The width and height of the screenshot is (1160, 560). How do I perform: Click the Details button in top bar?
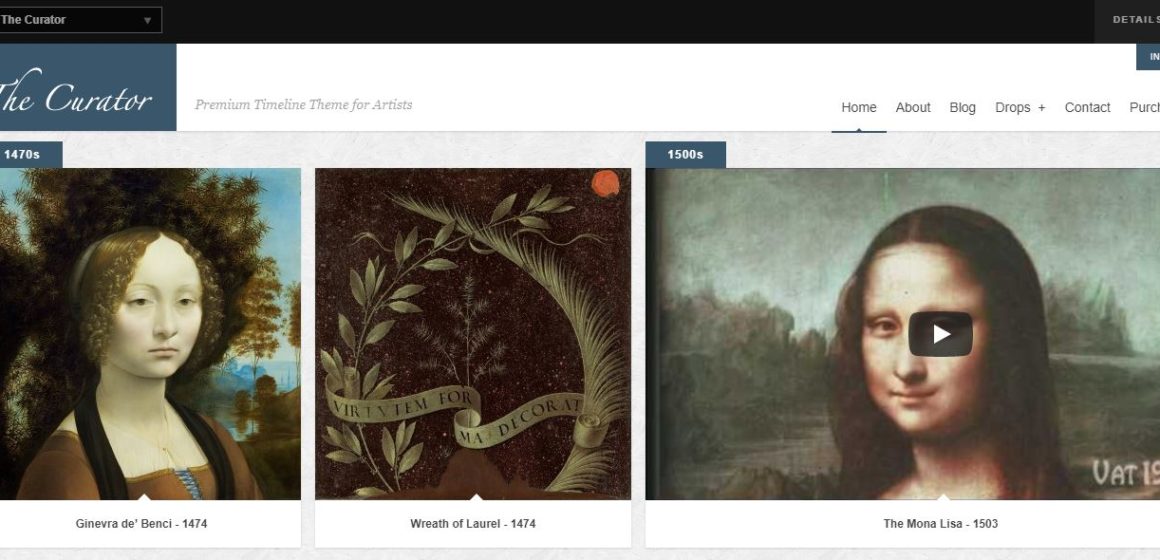click(x=1136, y=20)
